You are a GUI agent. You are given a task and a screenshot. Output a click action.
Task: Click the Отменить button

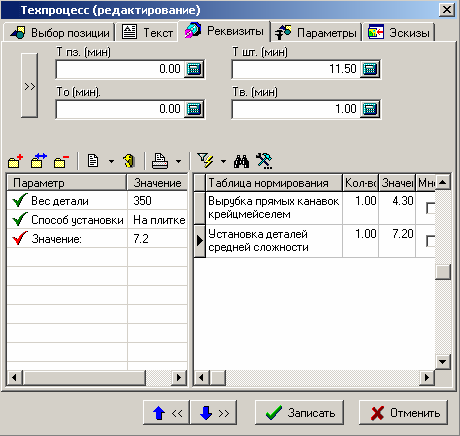tap(403, 413)
